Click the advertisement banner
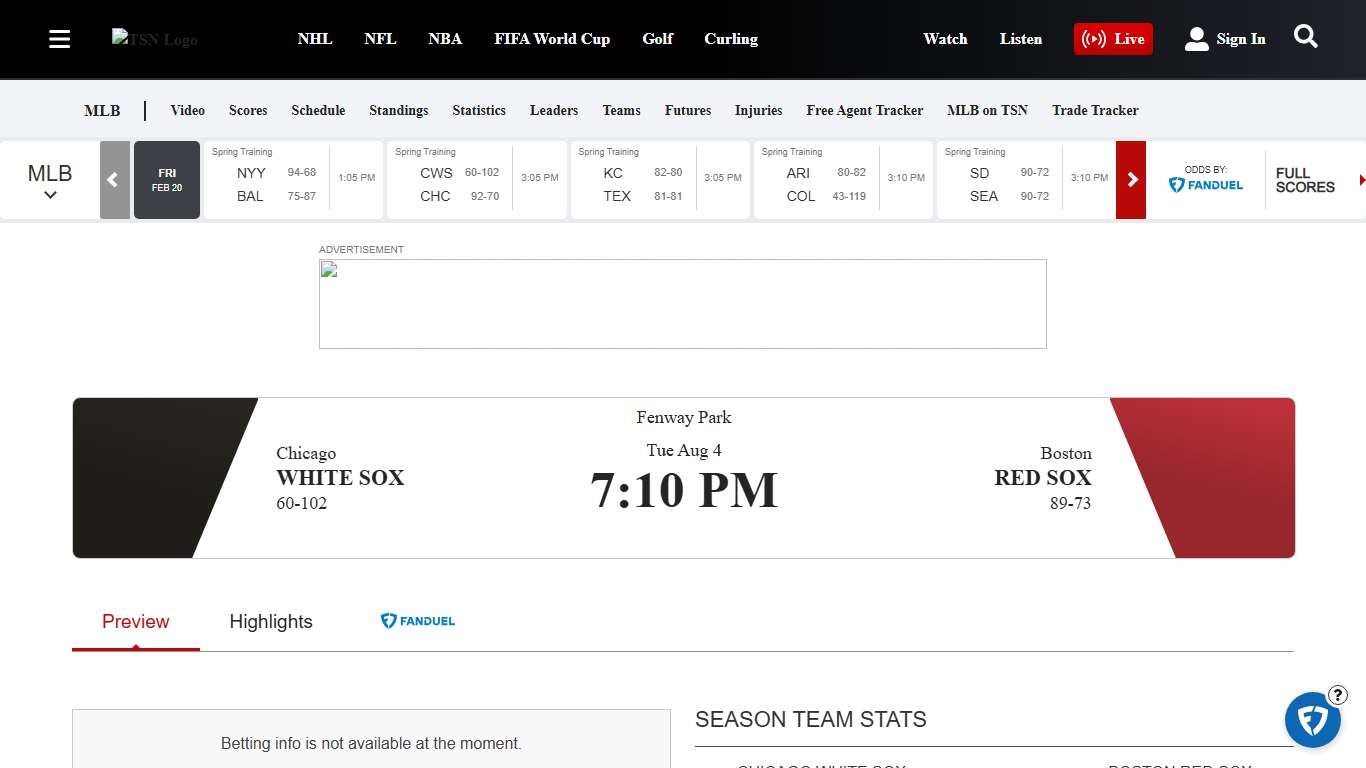Viewport: 1366px width, 768px height. (682, 304)
